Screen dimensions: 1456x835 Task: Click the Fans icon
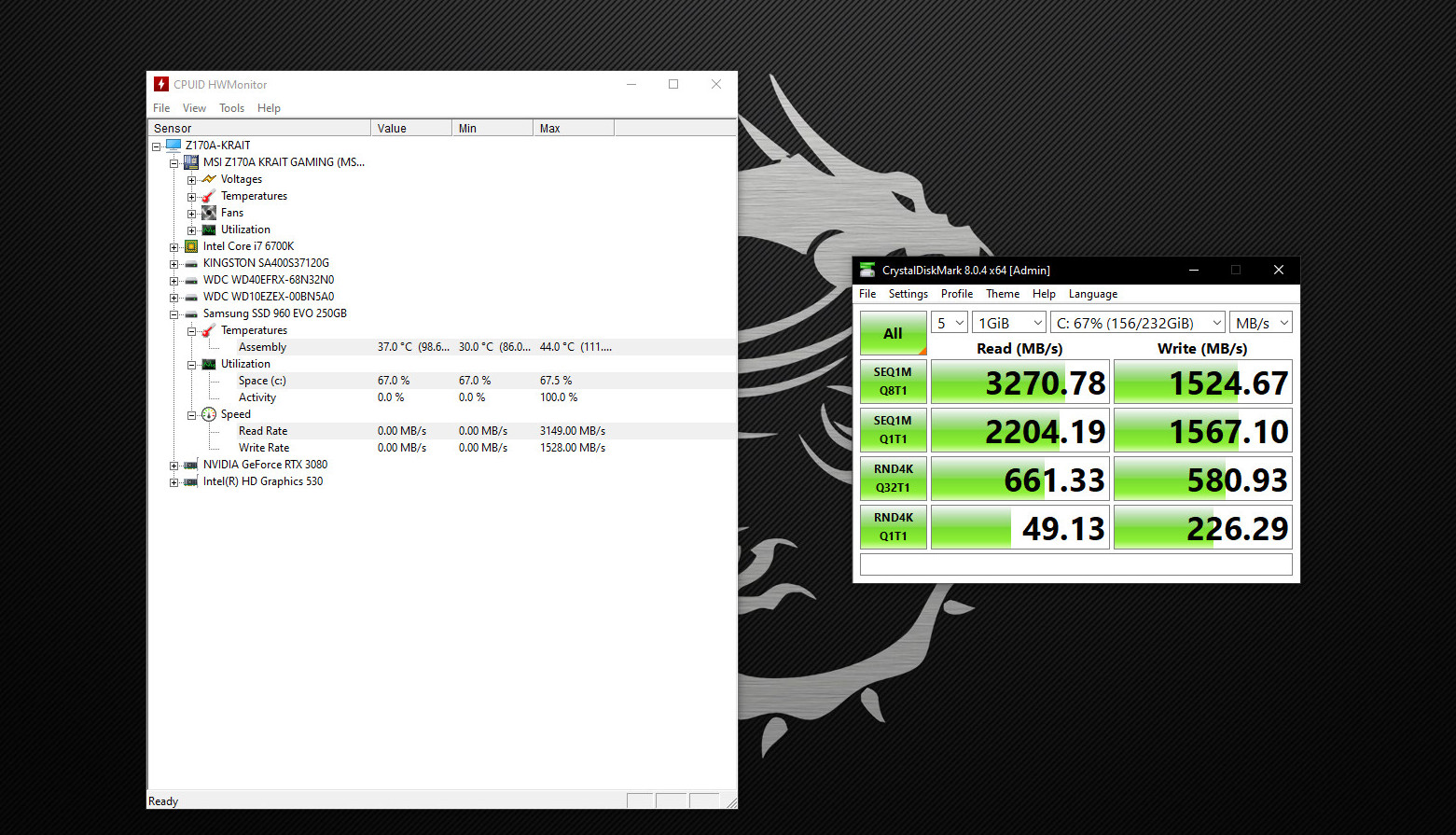tap(209, 213)
